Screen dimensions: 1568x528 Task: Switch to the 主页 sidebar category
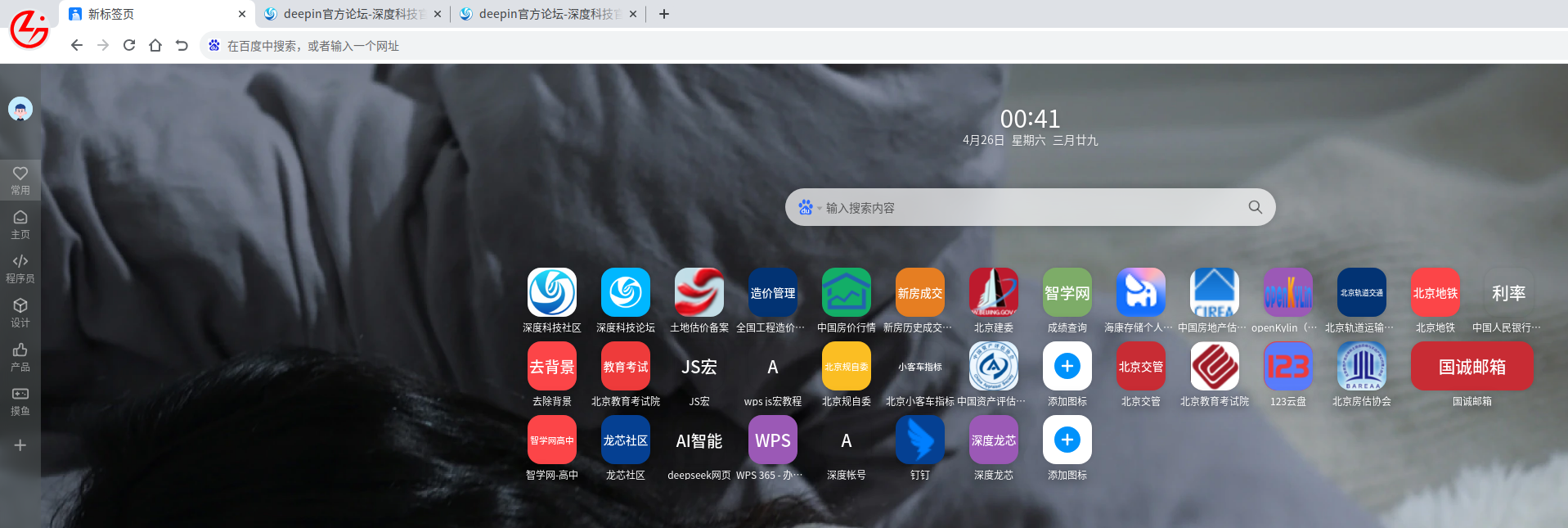(20, 224)
